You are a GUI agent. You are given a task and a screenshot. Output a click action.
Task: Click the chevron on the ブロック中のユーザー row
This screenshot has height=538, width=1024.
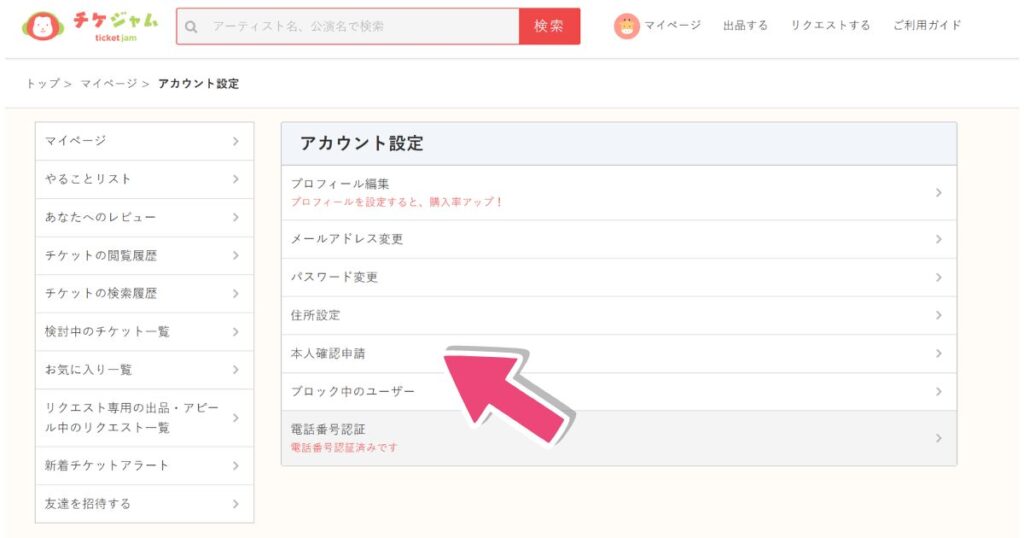click(938, 392)
